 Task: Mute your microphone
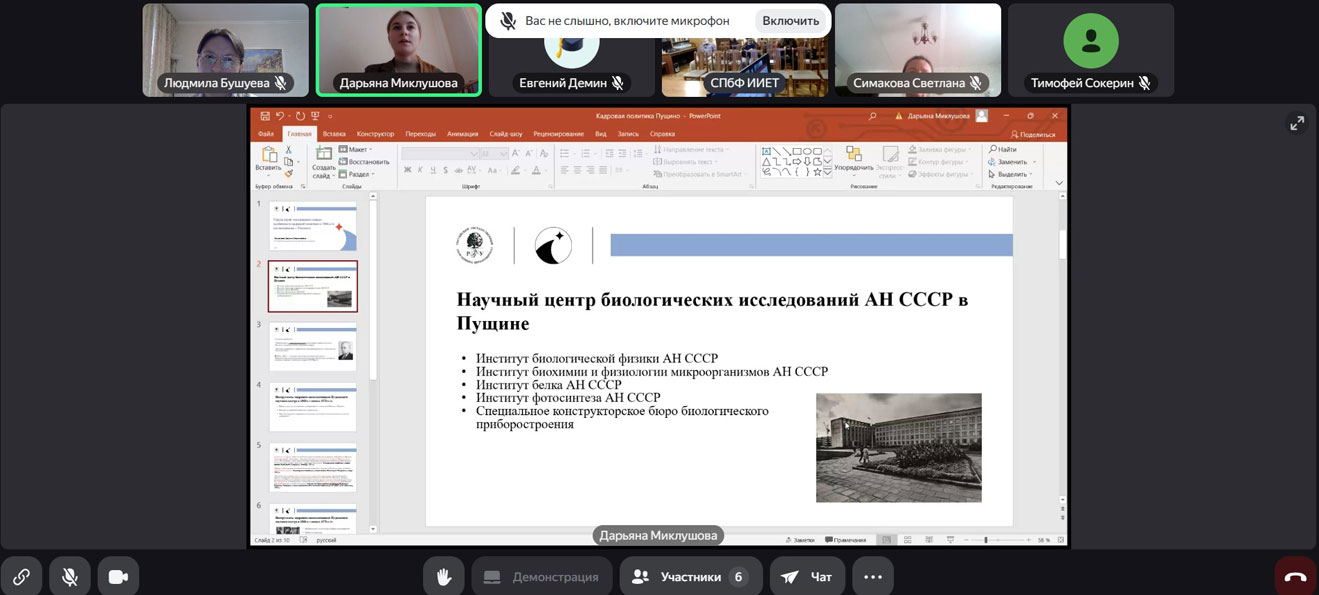tap(69, 576)
